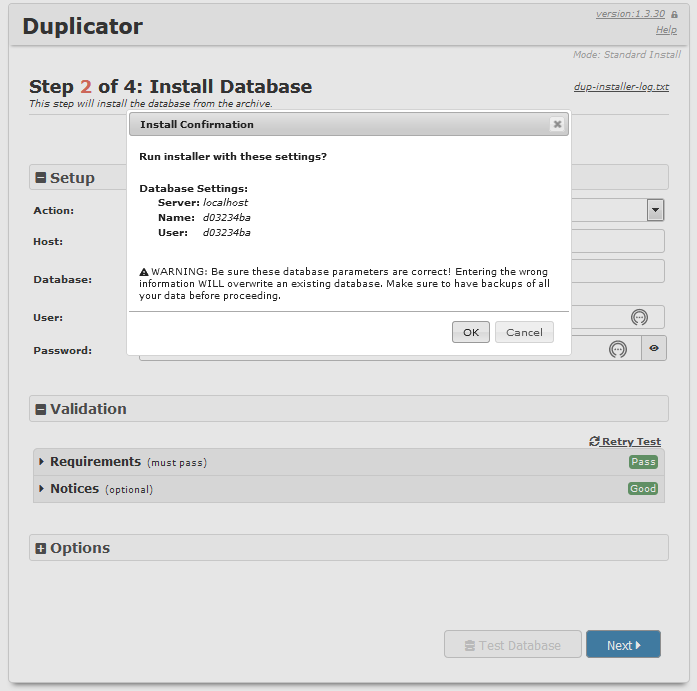Click into the Host input field
This screenshot has height=691, width=697.
coord(618,241)
